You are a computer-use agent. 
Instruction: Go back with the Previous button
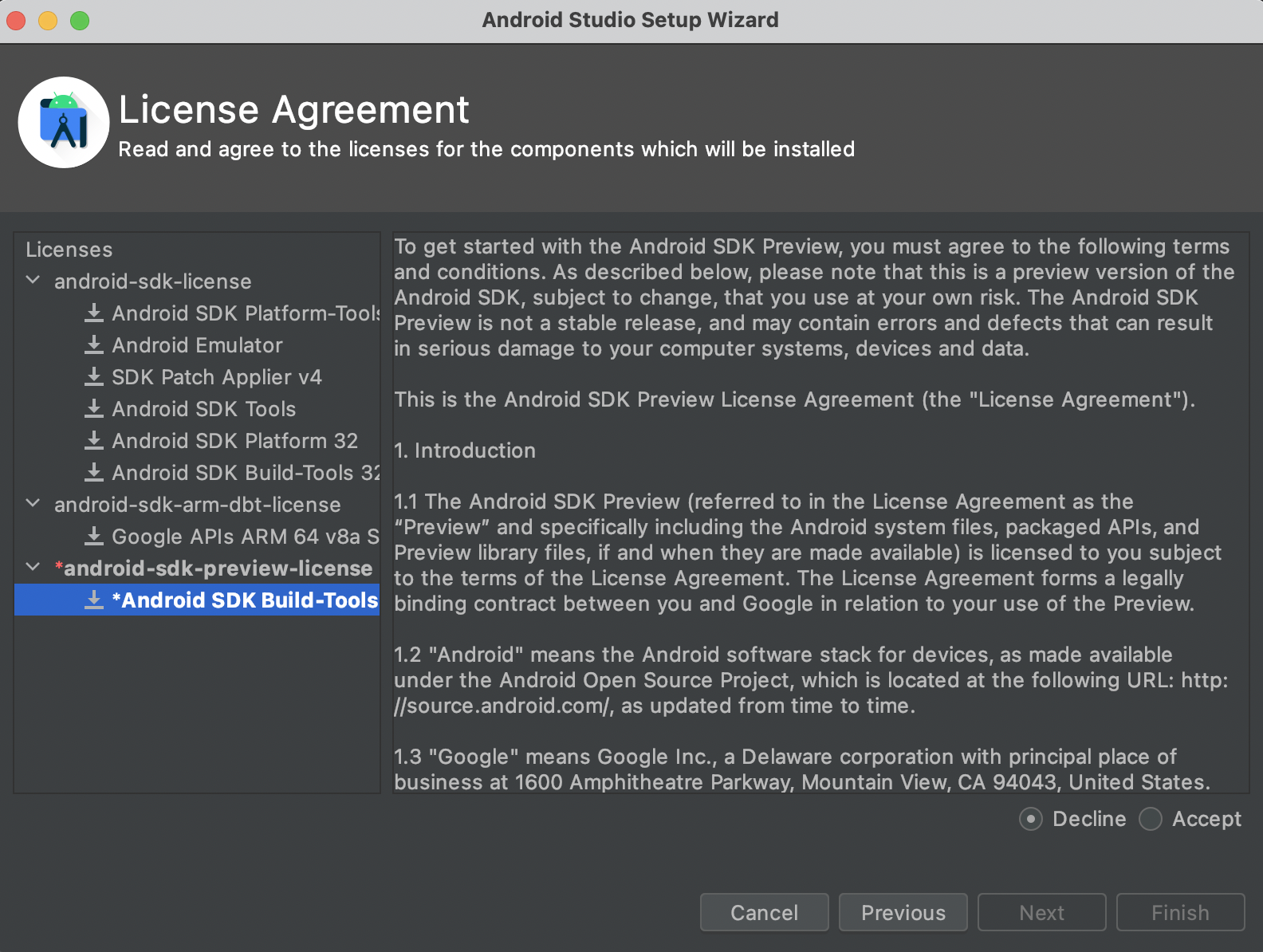[903, 912]
